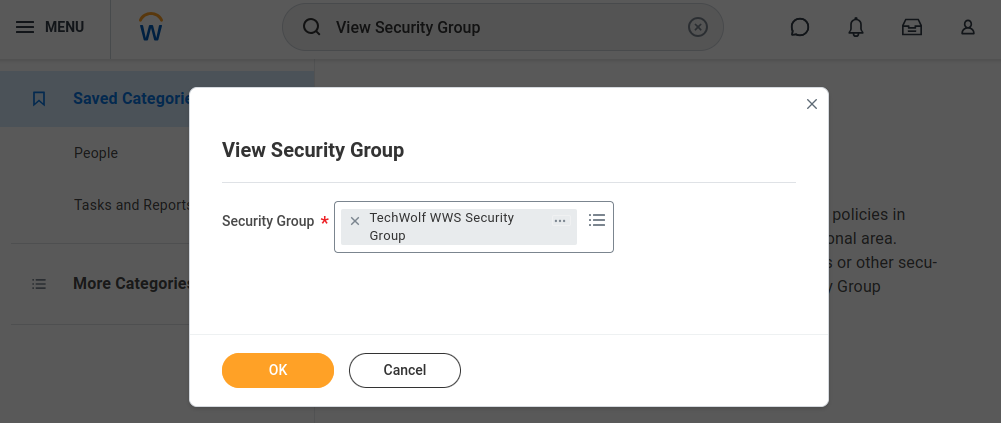Click the OK button
Image resolution: width=1001 pixels, height=423 pixels.
pos(278,370)
